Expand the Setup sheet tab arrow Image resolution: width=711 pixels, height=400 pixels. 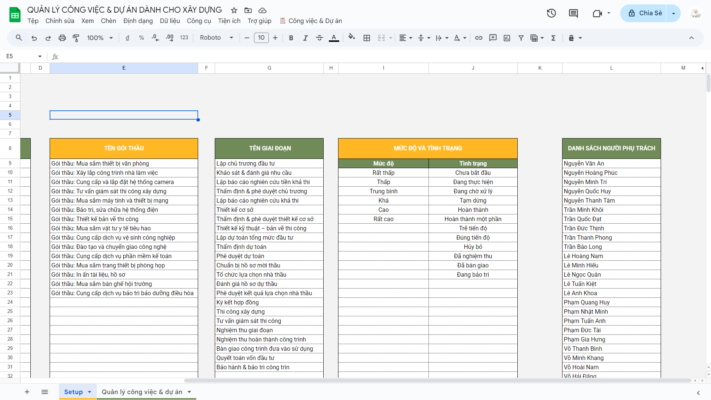pyautogui.click(x=89, y=392)
